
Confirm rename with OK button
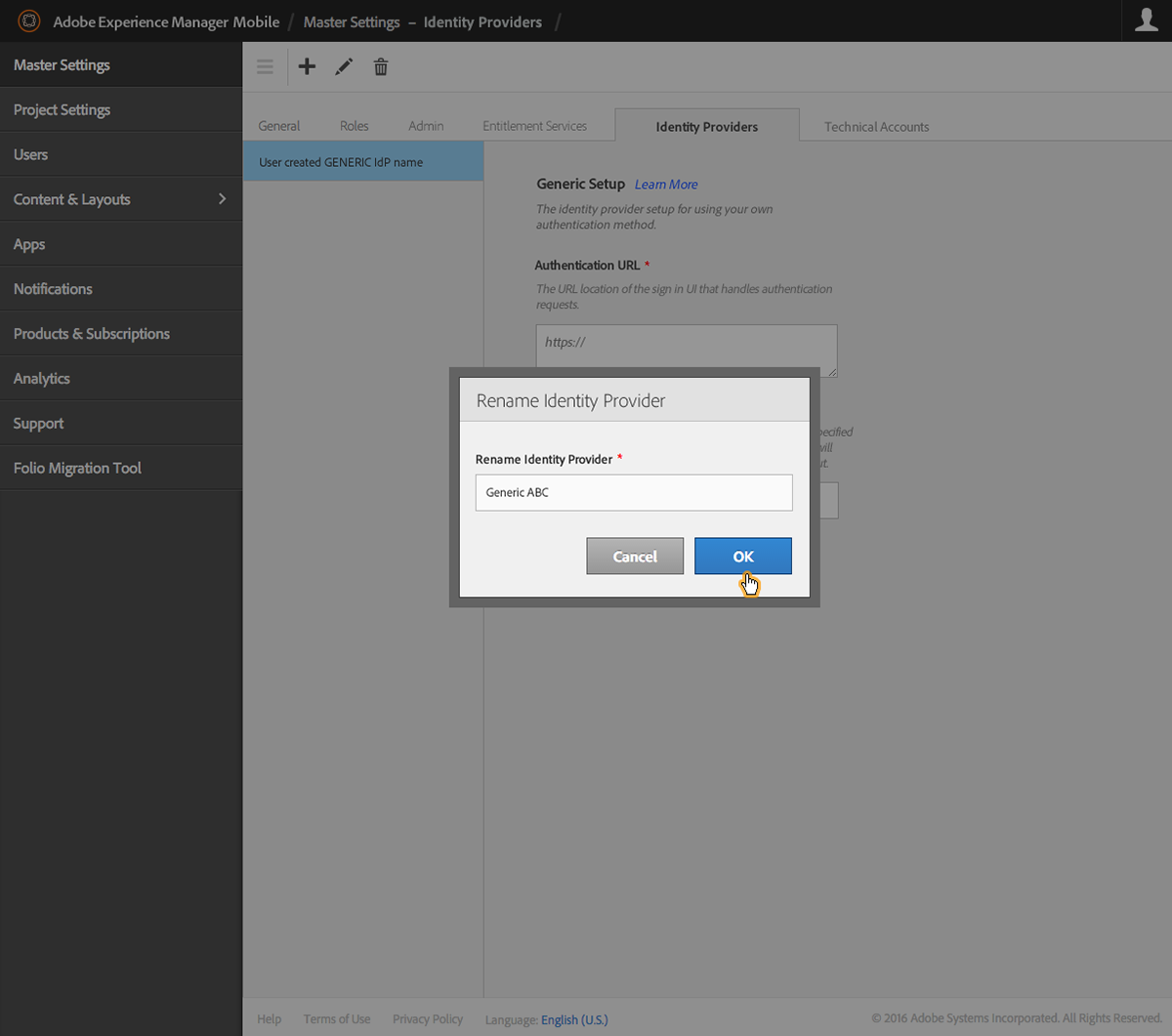tap(743, 556)
